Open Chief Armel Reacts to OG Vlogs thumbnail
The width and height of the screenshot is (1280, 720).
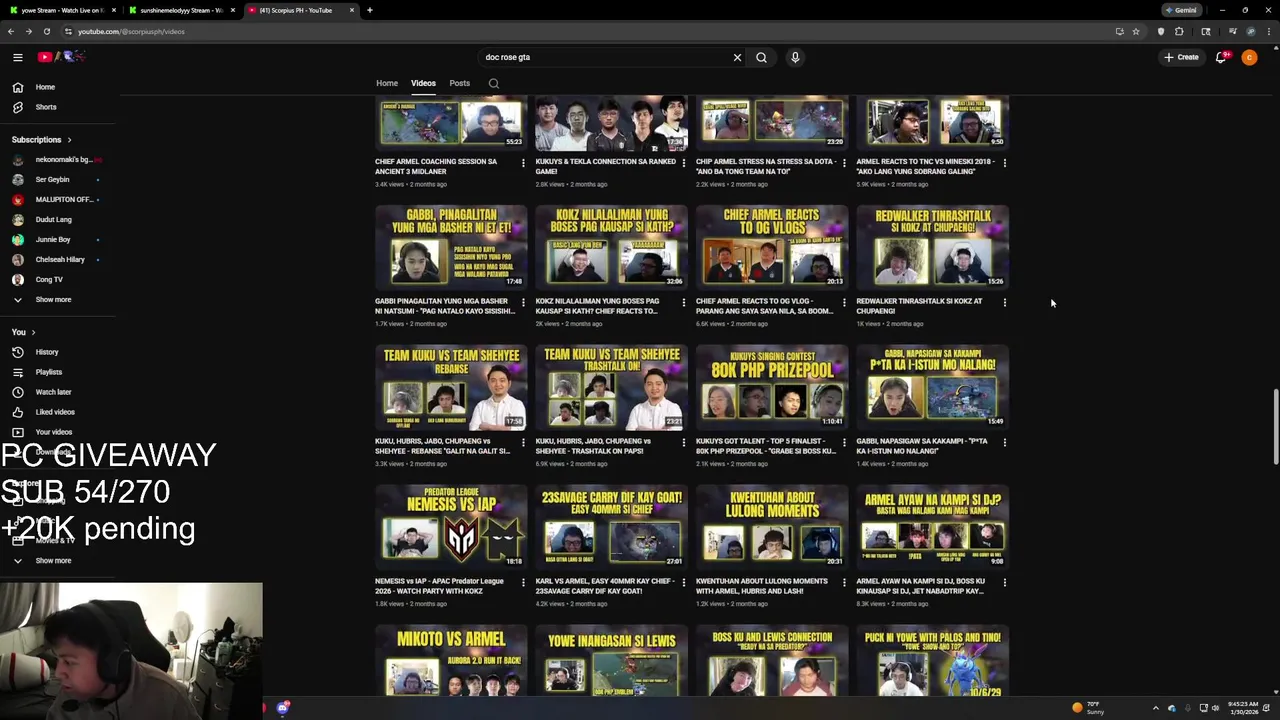pos(772,248)
